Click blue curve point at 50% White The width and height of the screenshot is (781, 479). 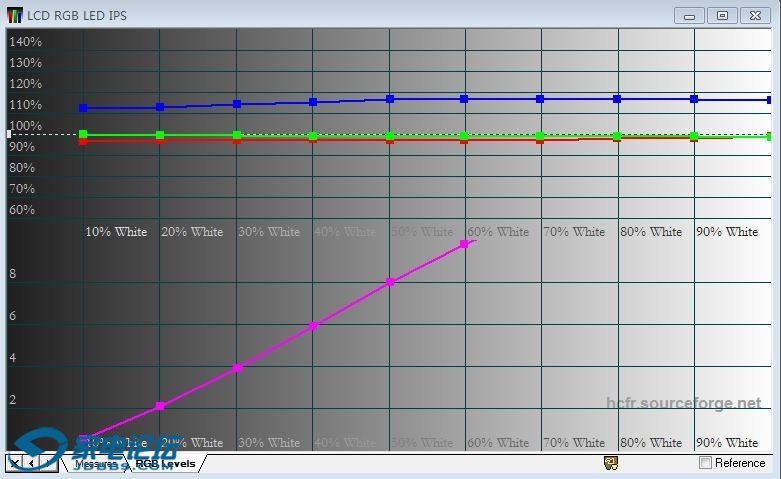390,99
